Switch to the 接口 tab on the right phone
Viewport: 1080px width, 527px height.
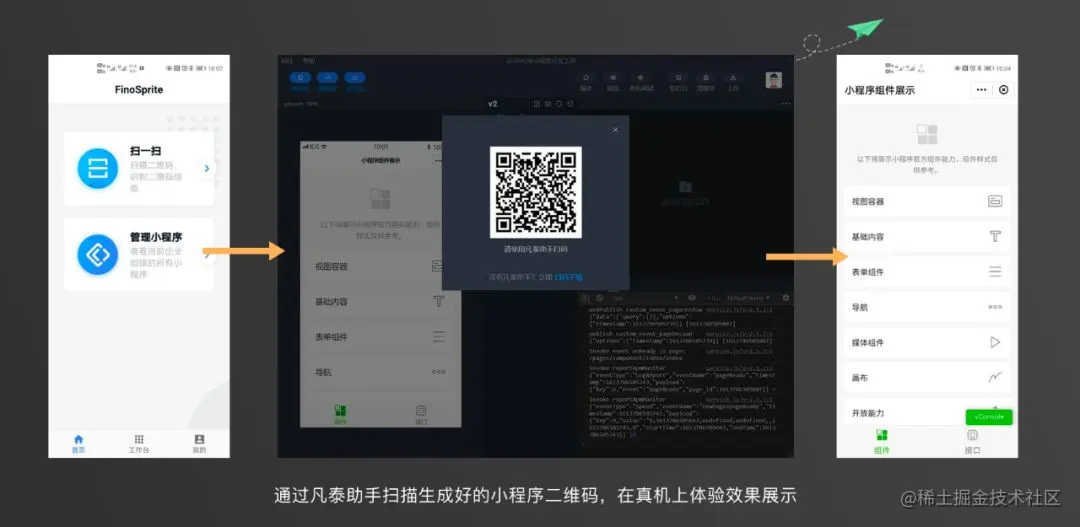973,441
